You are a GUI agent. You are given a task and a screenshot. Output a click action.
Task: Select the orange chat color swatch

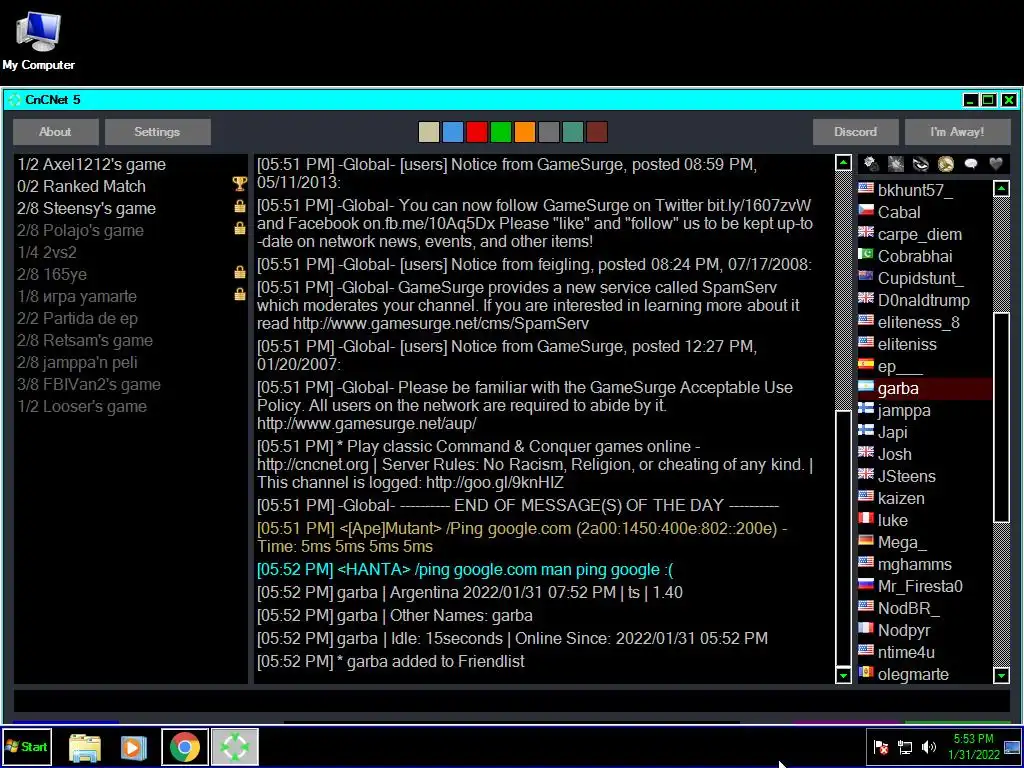[524, 132]
